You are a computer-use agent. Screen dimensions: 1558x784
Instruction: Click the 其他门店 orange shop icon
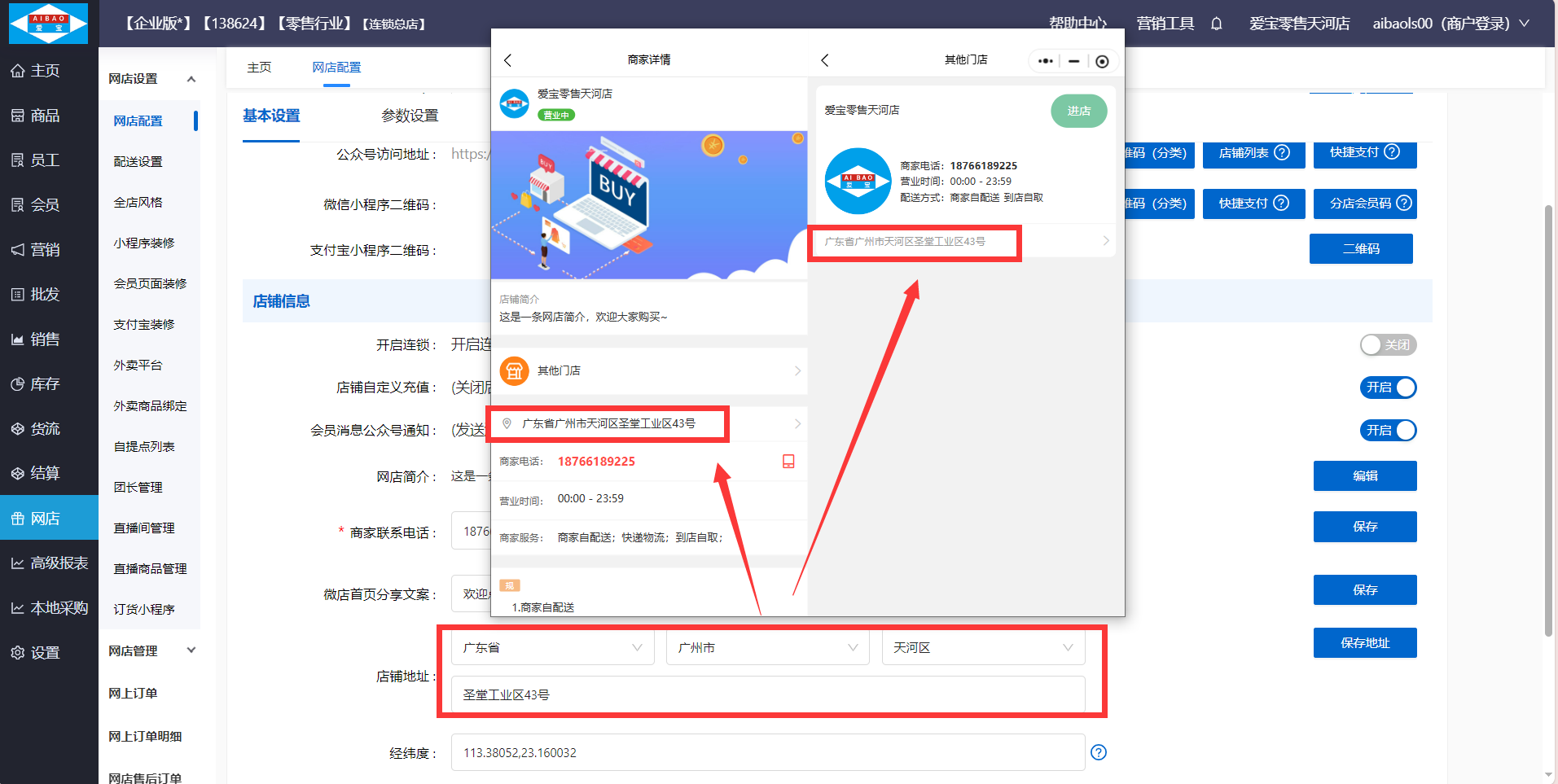(514, 371)
